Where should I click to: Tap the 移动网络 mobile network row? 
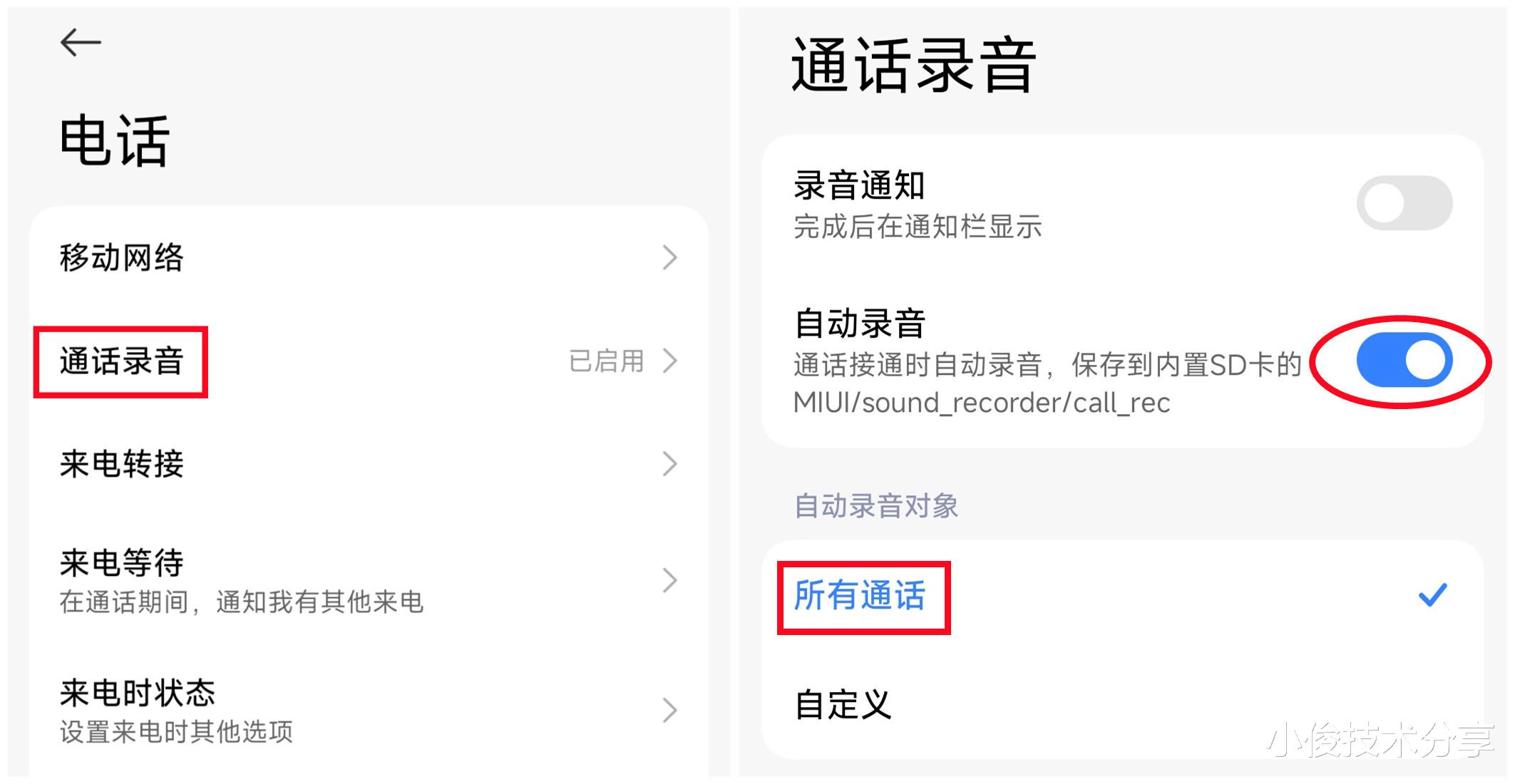pyautogui.click(x=121, y=258)
